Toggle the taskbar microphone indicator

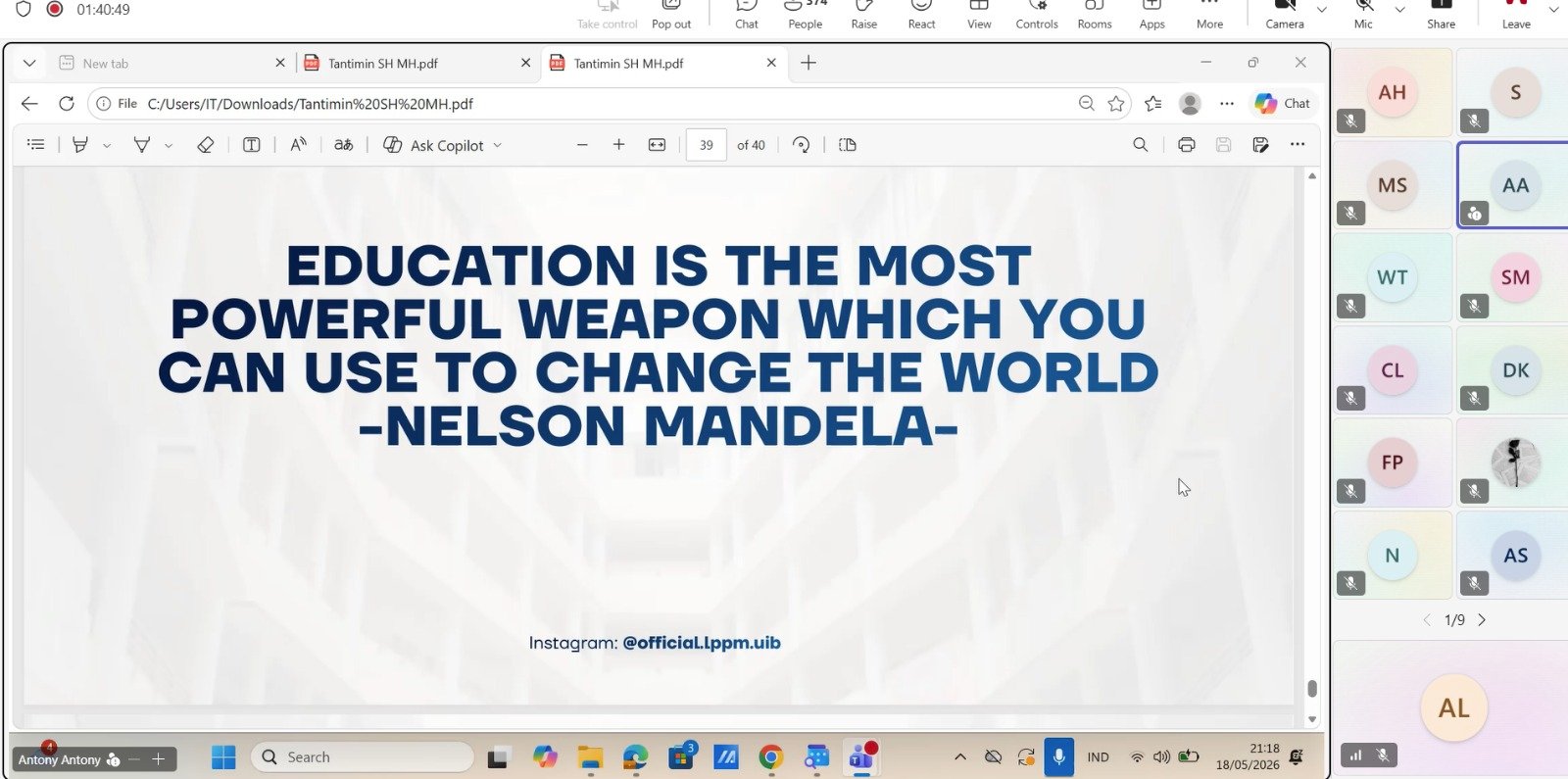1058,757
